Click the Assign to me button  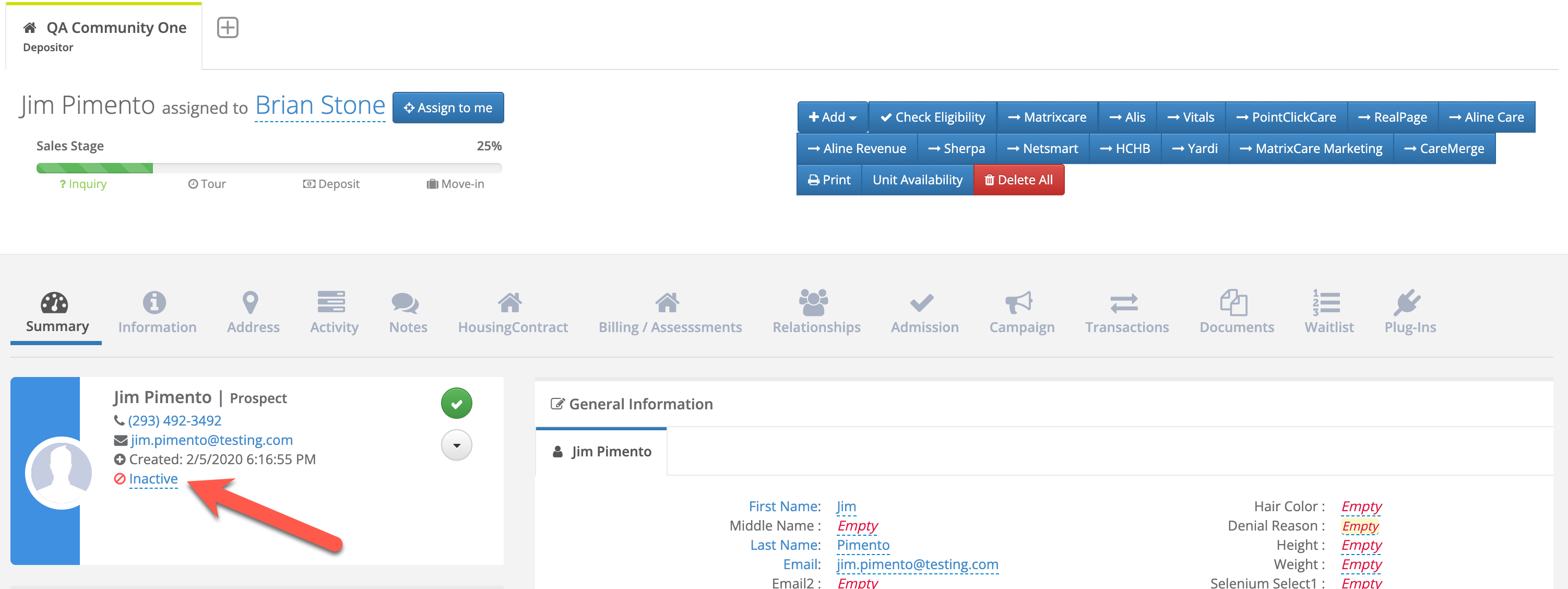pyautogui.click(x=448, y=108)
